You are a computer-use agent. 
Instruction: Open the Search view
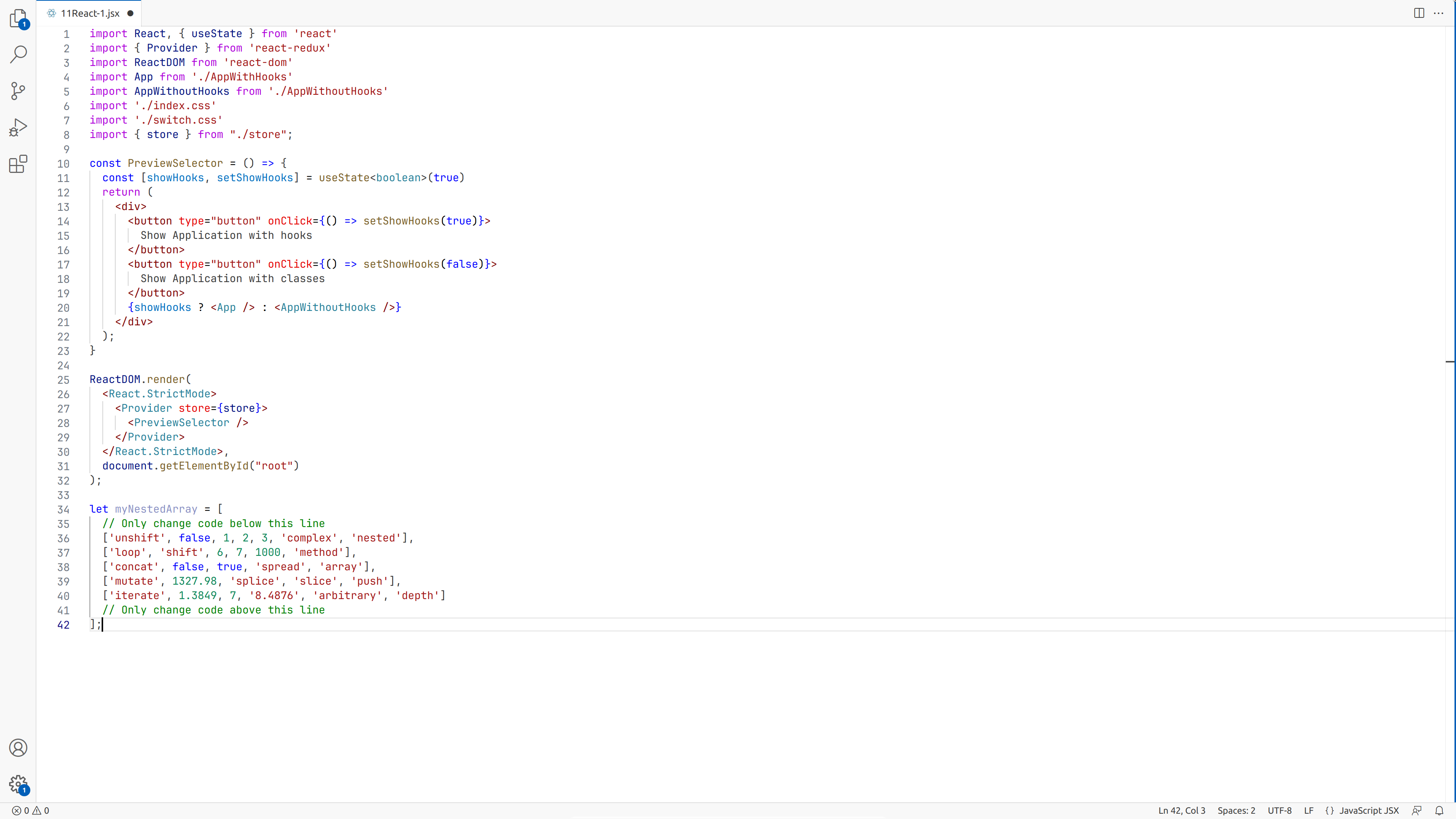coord(18,55)
